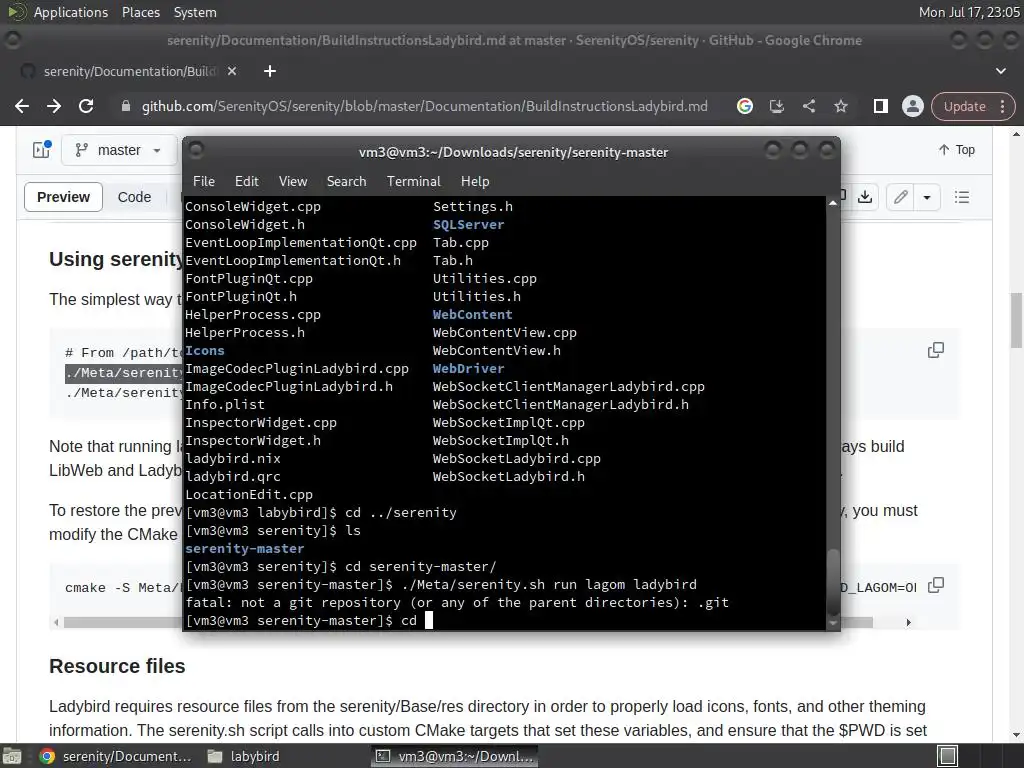Image resolution: width=1024 pixels, height=768 pixels.
Task: Toggle GitHub file tree sidebar
Action: point(41,150)
